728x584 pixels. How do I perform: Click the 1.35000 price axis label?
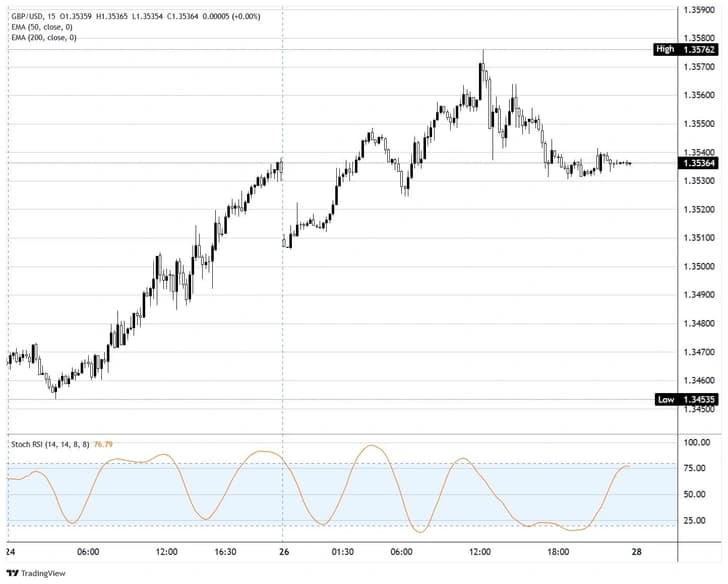click(x=697, y=266)
